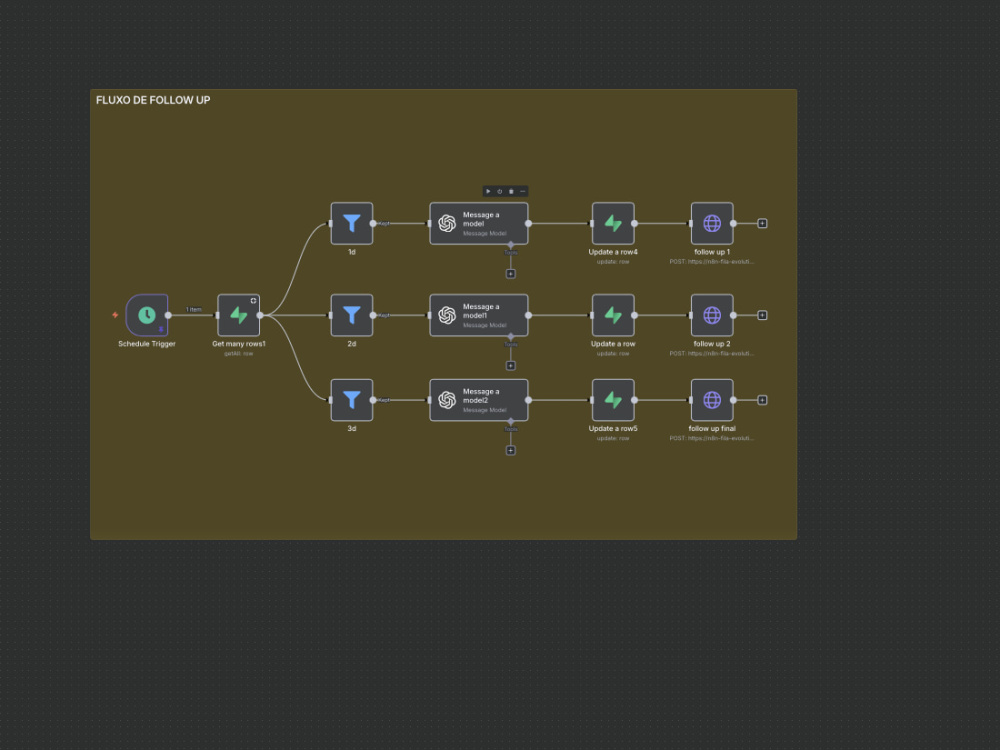Click the 'Schedule Trigger' node label
Image resolution: width=1000 pixels, height=750 pixels.
tap(147, 344)
